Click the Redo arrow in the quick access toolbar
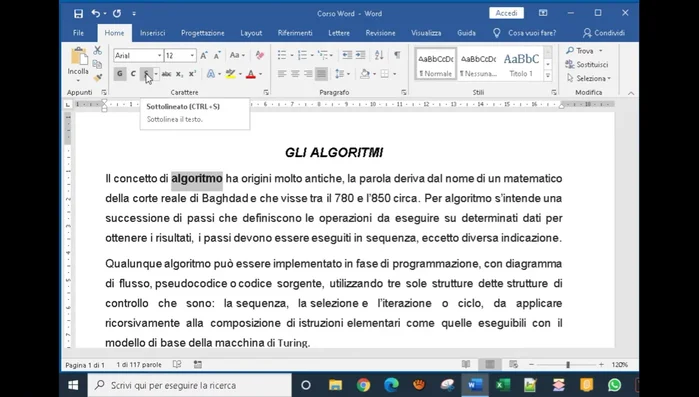The height and width of the screenshot is (397, 699). pyautogui.click(x=117, y=13)
